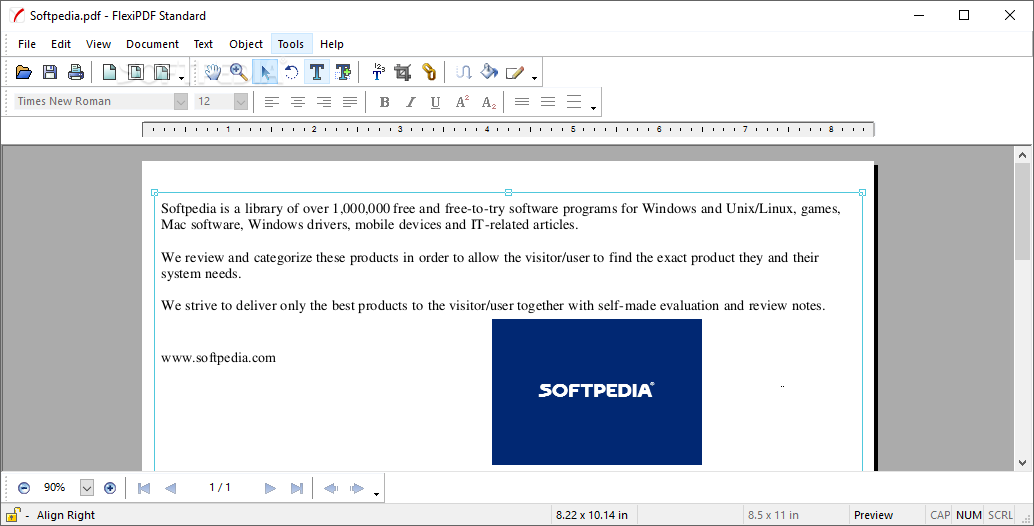This screenshot has width=1034, height=526.
Task: Toggle underline formatting
Action: point(435,102)
